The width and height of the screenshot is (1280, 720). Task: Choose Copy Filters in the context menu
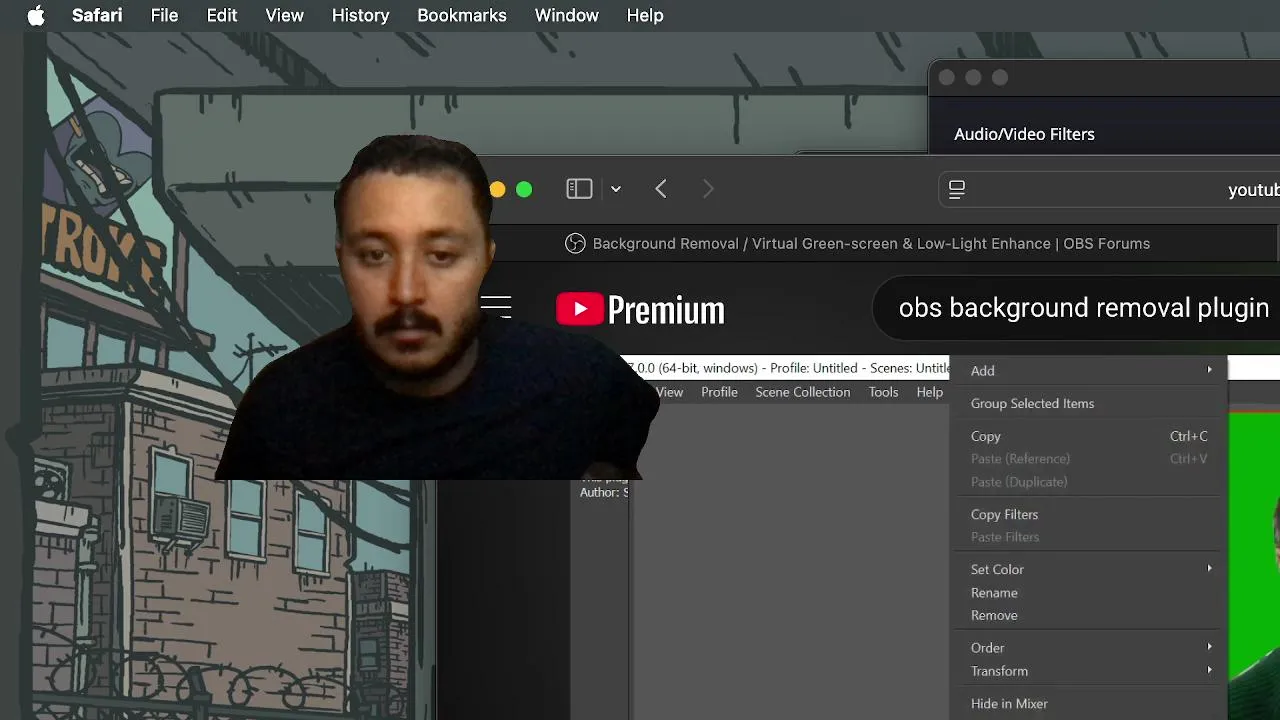1088,514
